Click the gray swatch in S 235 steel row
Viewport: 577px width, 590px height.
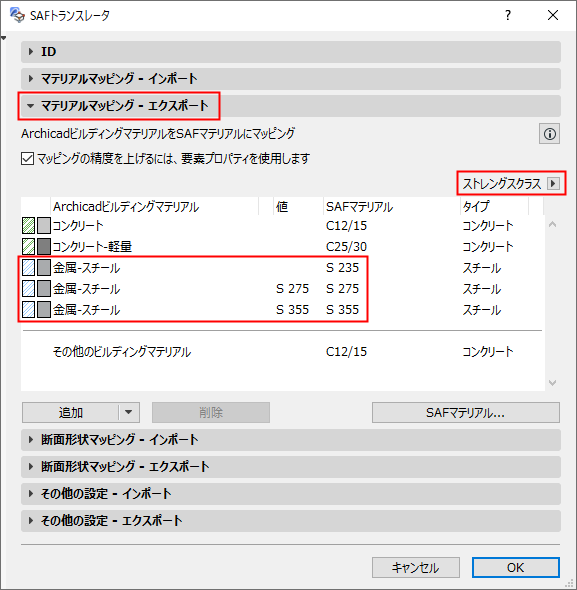pos(44,268)
